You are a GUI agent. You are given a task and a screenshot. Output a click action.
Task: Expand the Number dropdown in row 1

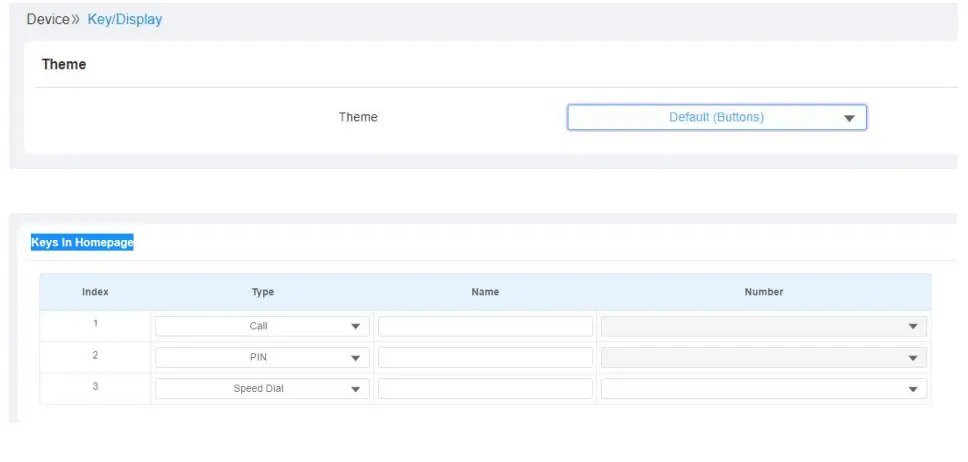point(763,326)
